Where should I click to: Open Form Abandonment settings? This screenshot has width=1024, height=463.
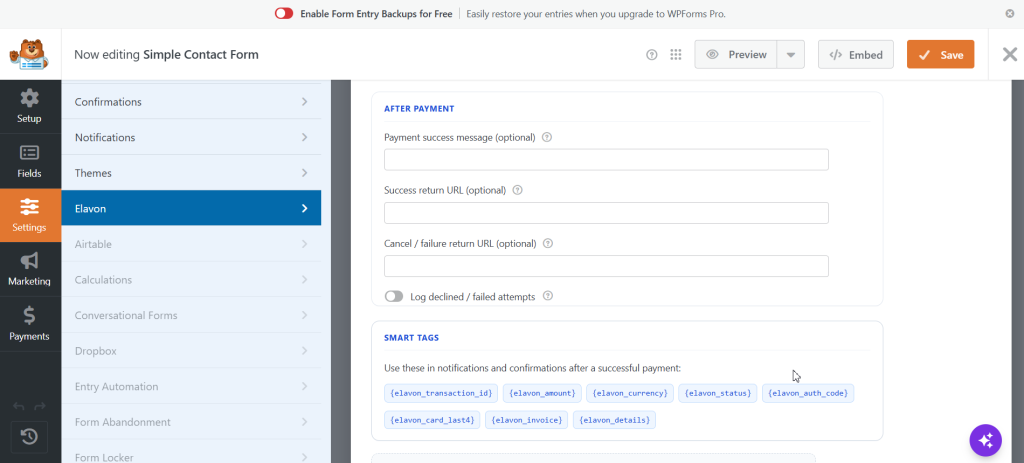click(x=191, y=422)
